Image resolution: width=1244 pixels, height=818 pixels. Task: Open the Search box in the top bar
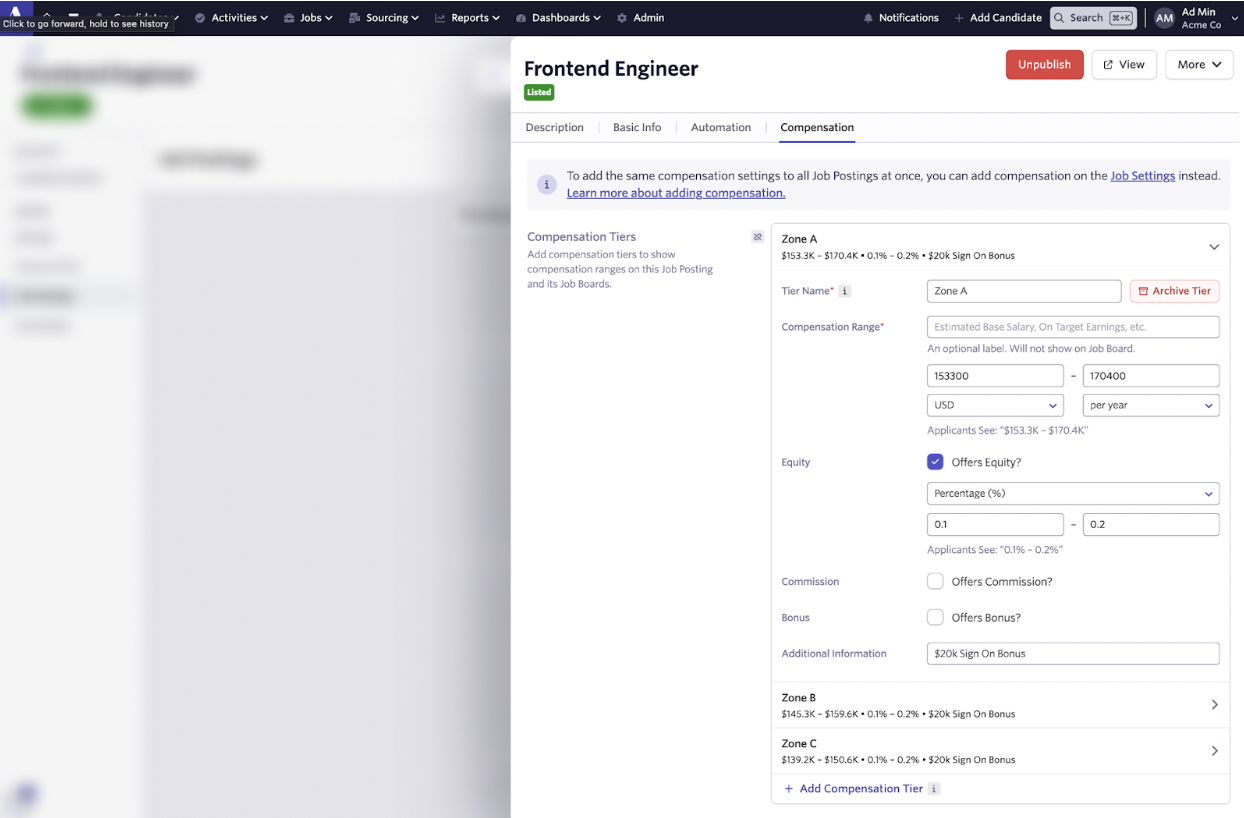coord(1092,18)
